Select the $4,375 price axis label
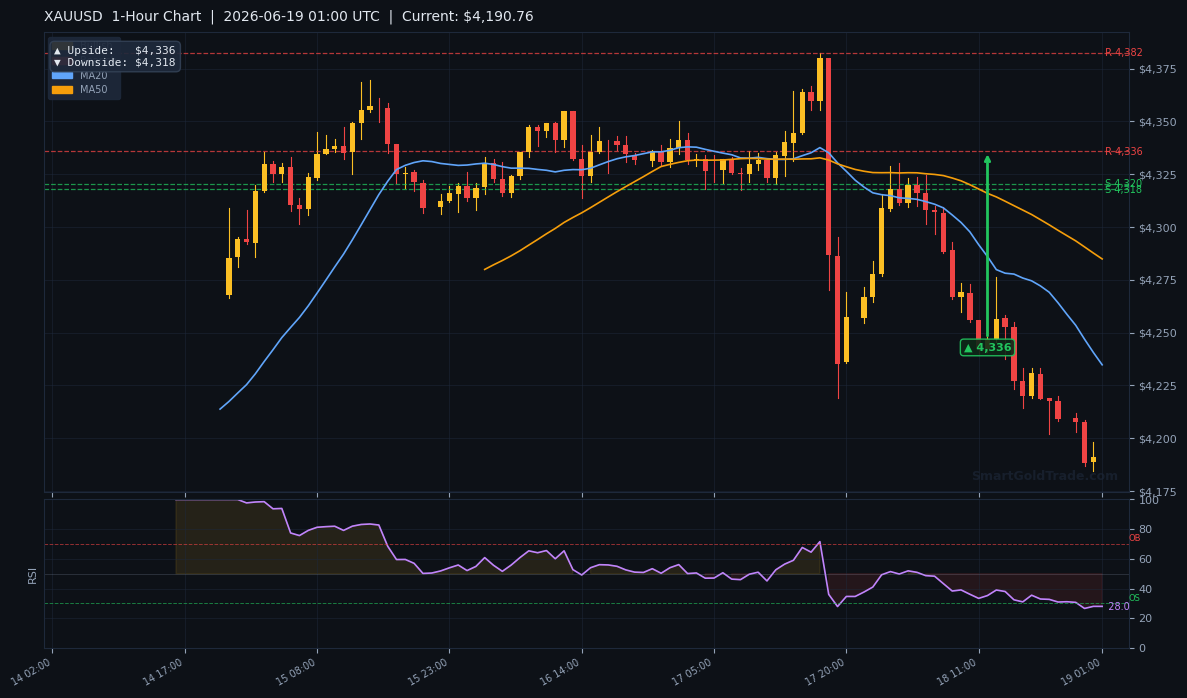This screenshot has width=1187, height=698. pos(1158,70)
